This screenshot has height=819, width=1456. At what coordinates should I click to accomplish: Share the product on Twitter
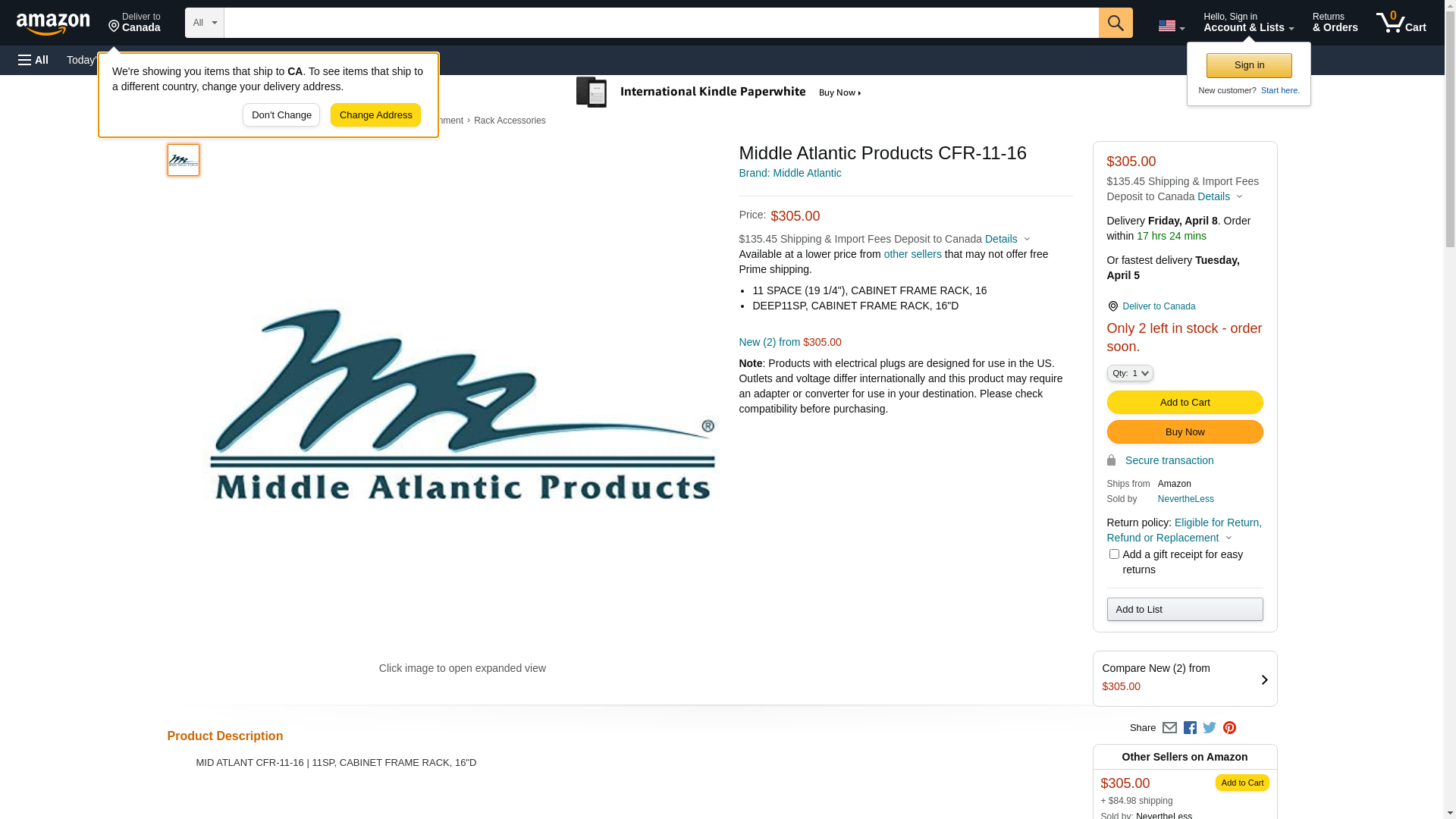coord(1210,728)
